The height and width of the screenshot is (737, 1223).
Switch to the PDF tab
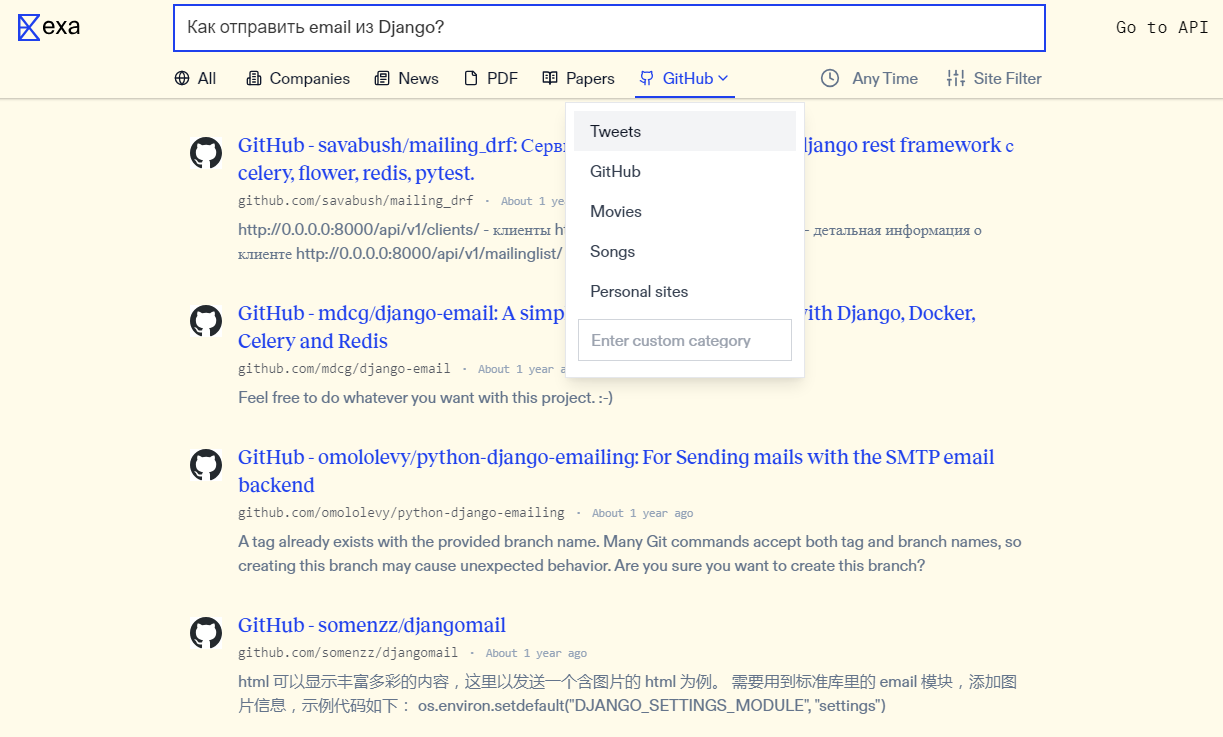coord(491,78)
